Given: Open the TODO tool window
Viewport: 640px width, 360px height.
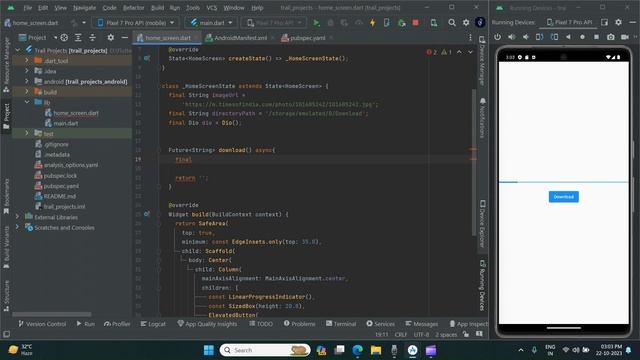Looking at the screenshot, I should (x=261, y=324).
